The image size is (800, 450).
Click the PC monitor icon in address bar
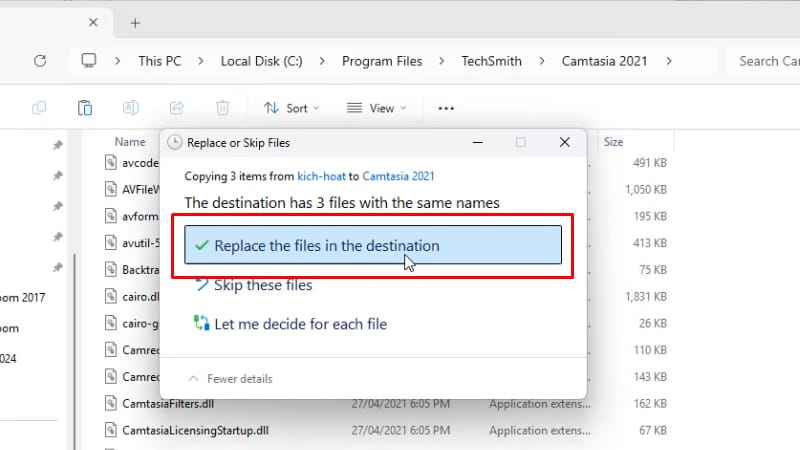(89, 61)
